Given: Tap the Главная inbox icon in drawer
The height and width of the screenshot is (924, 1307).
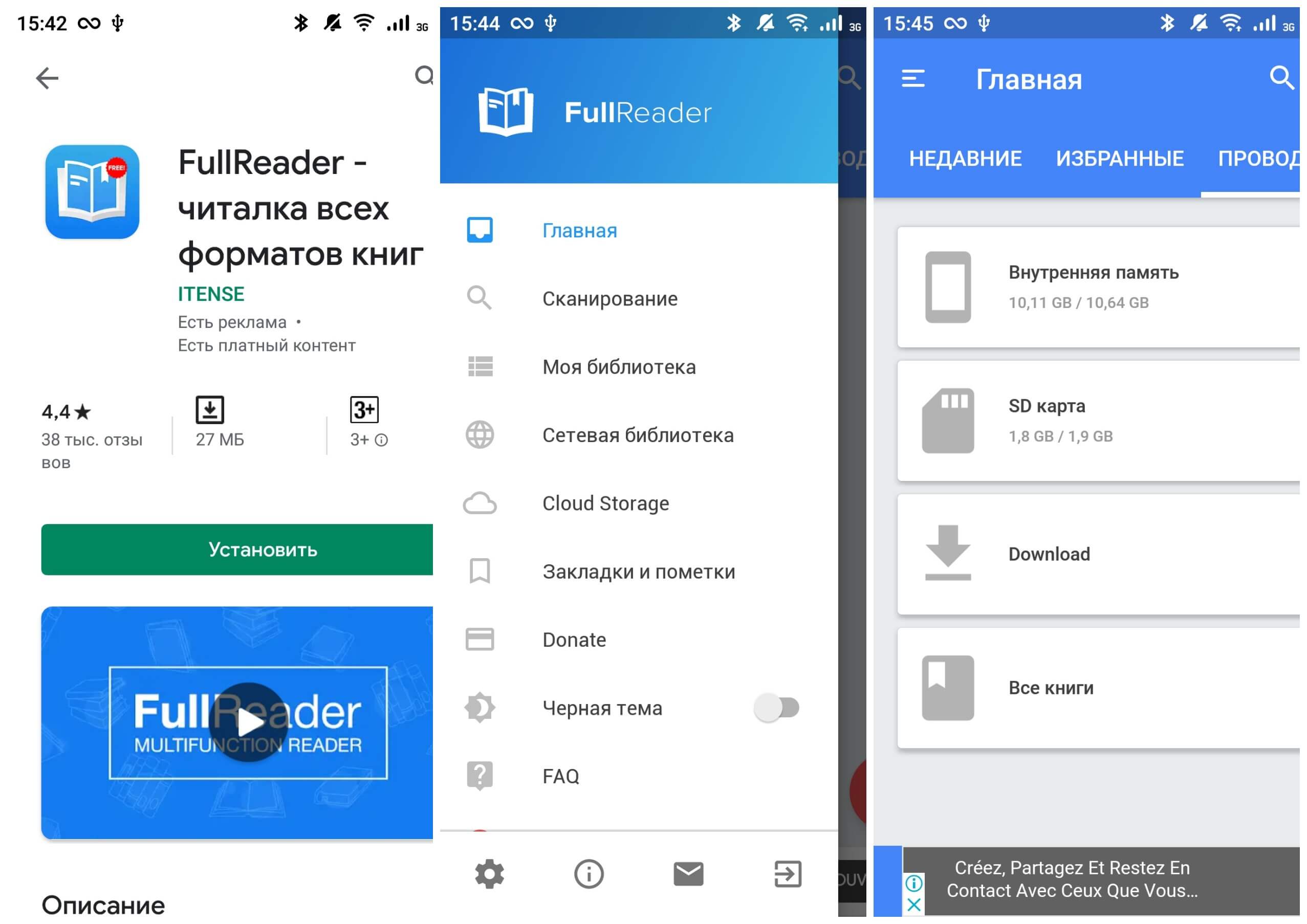Looking at the screenshot, I should pos(480,230).
